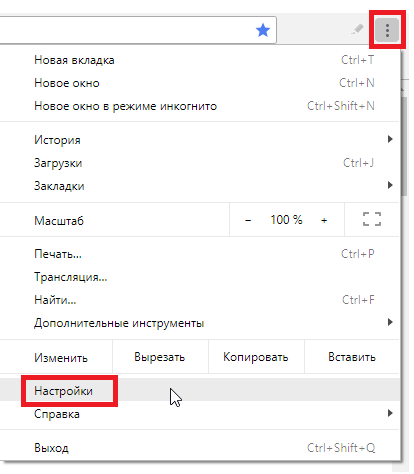The height and width of the screenshot is (474, 414).
Task: Click the Вставить button
Action: coord(352,357)
